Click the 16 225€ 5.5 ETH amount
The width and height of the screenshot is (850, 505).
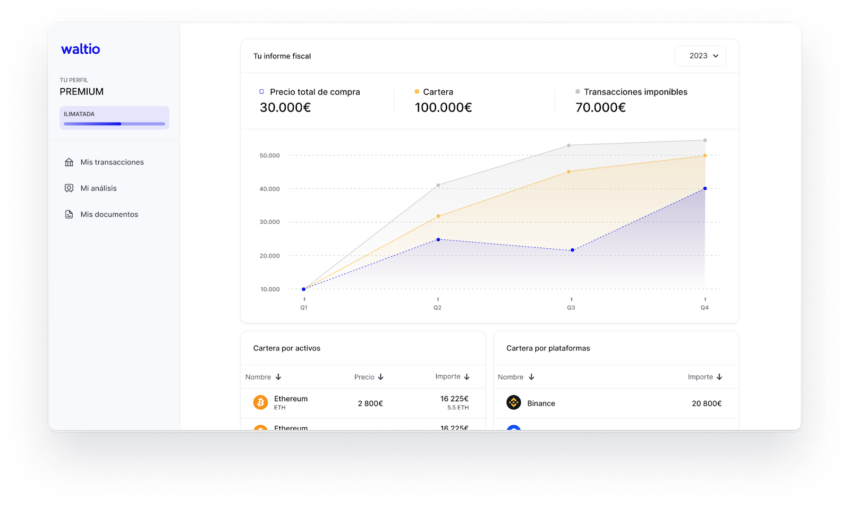(x=454, y=403)
